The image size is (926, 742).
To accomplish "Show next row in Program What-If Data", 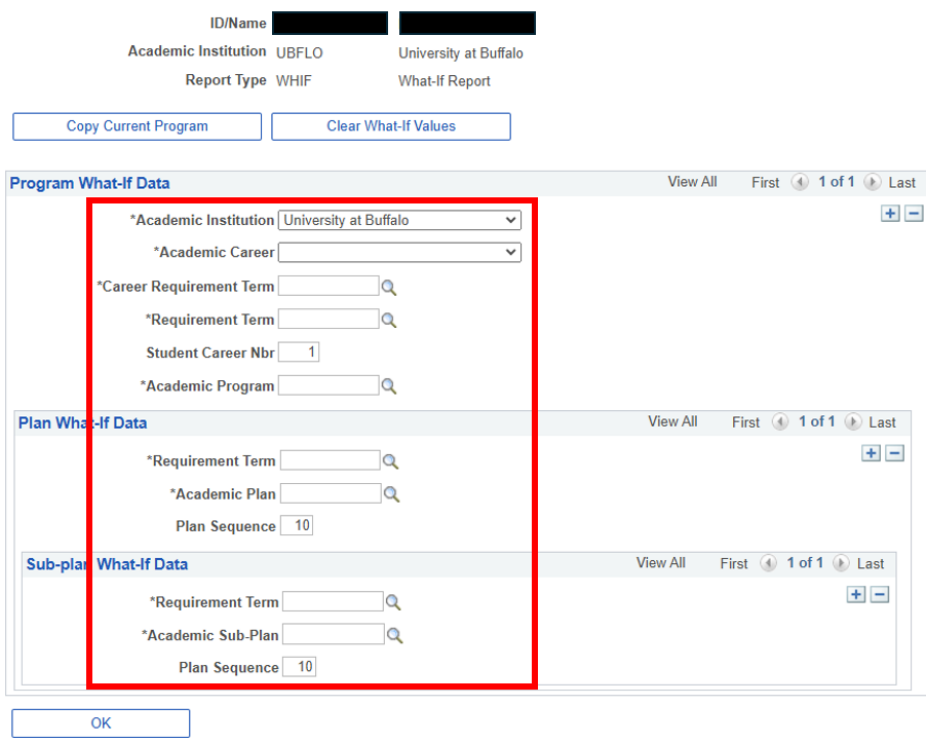I will (872, 182).
